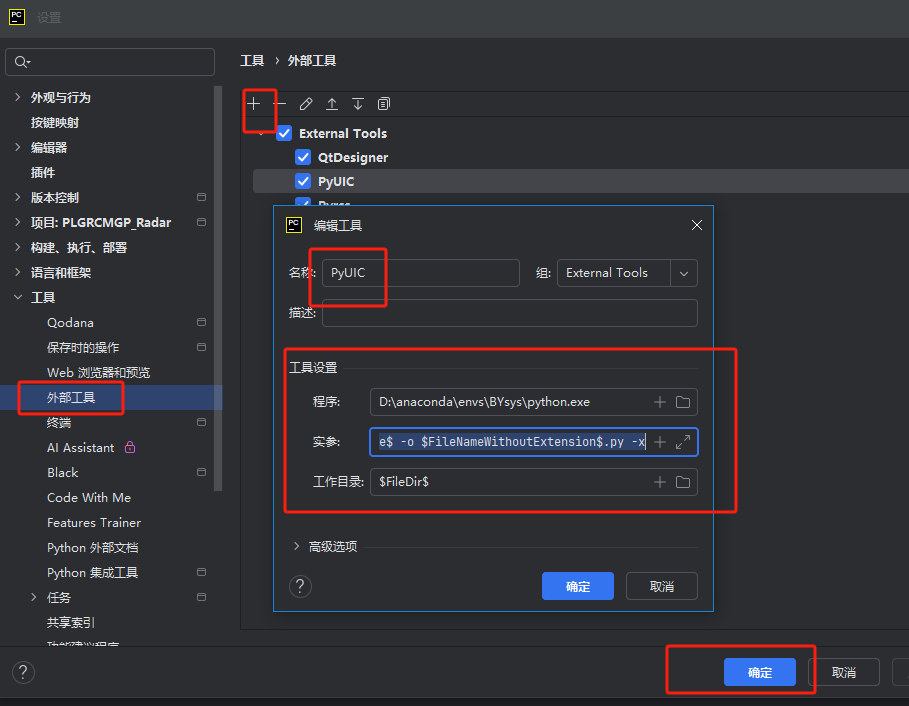Remove the selected external tool
909x706 pixels.
click(x=281, y=103)
